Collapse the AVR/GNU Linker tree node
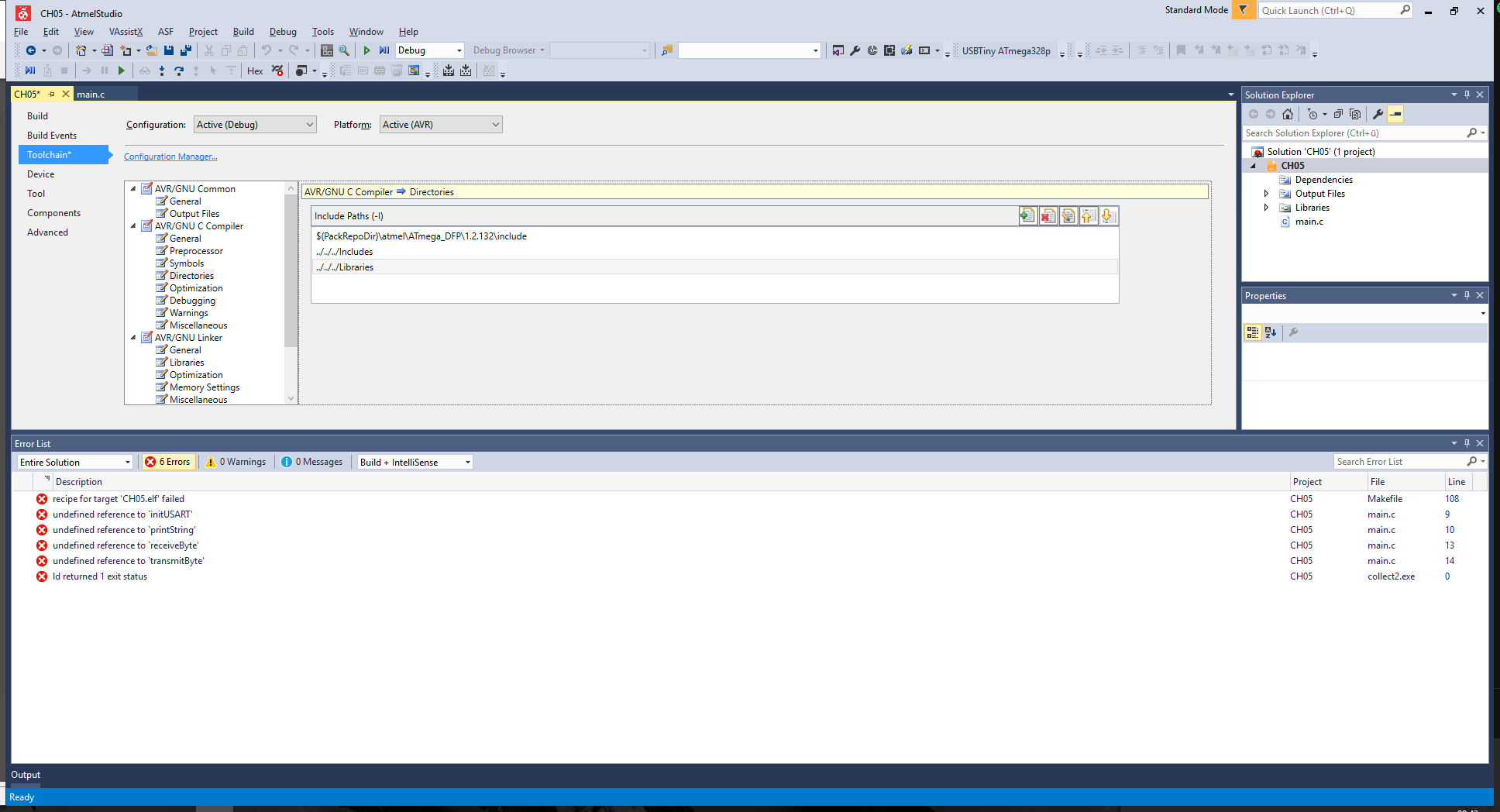 point(133,337)
